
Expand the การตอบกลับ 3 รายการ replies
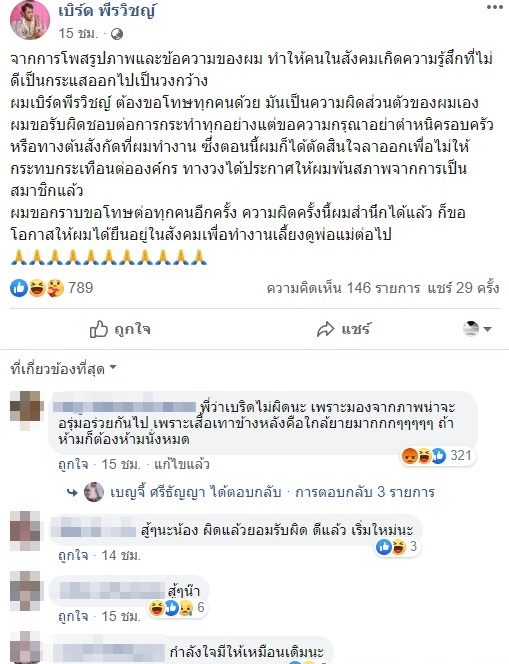(365, 492)
